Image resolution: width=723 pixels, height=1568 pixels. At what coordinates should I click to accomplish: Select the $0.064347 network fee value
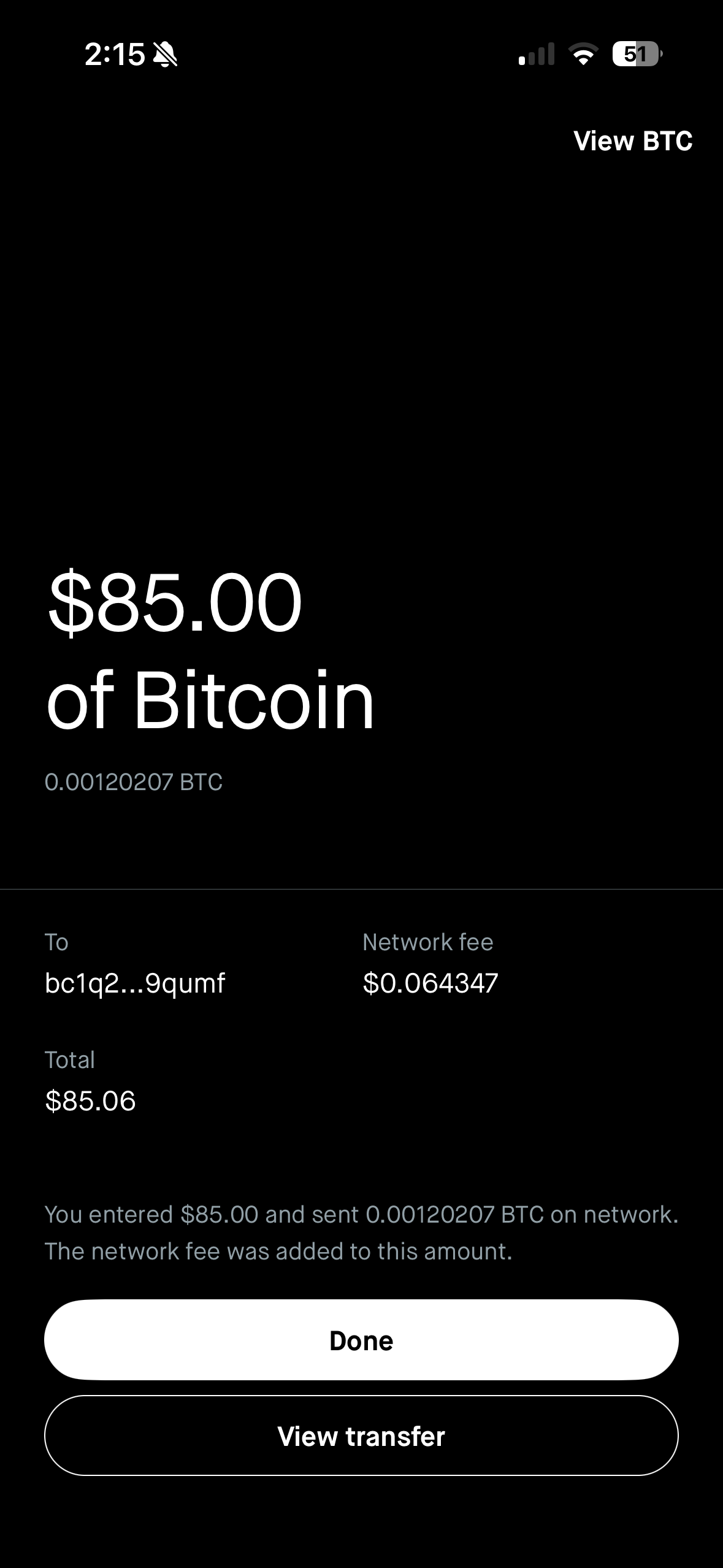pos(430,983)
